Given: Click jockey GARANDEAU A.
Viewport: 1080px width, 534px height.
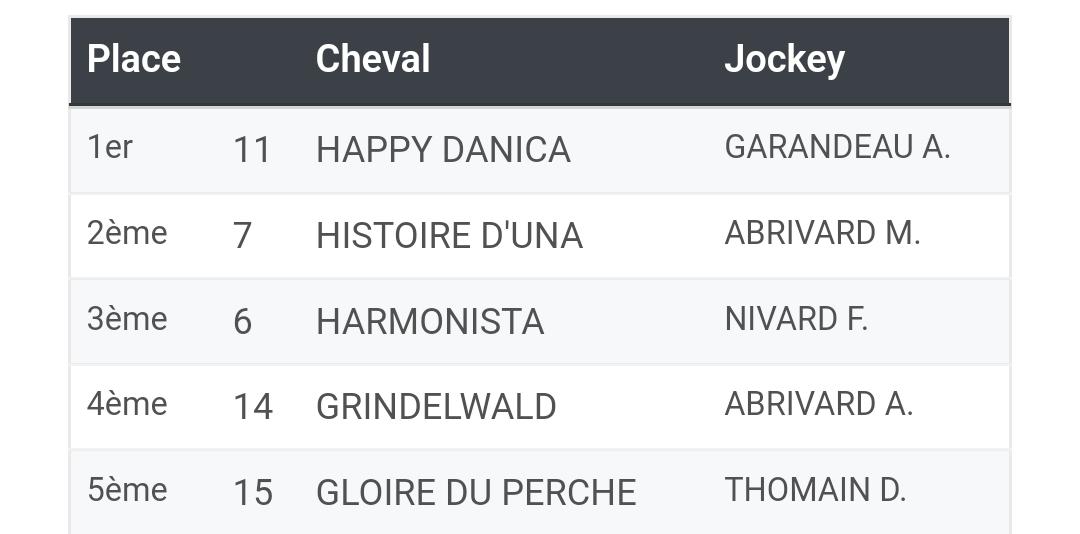Looking at the screenshot, I should click(838, 147).
